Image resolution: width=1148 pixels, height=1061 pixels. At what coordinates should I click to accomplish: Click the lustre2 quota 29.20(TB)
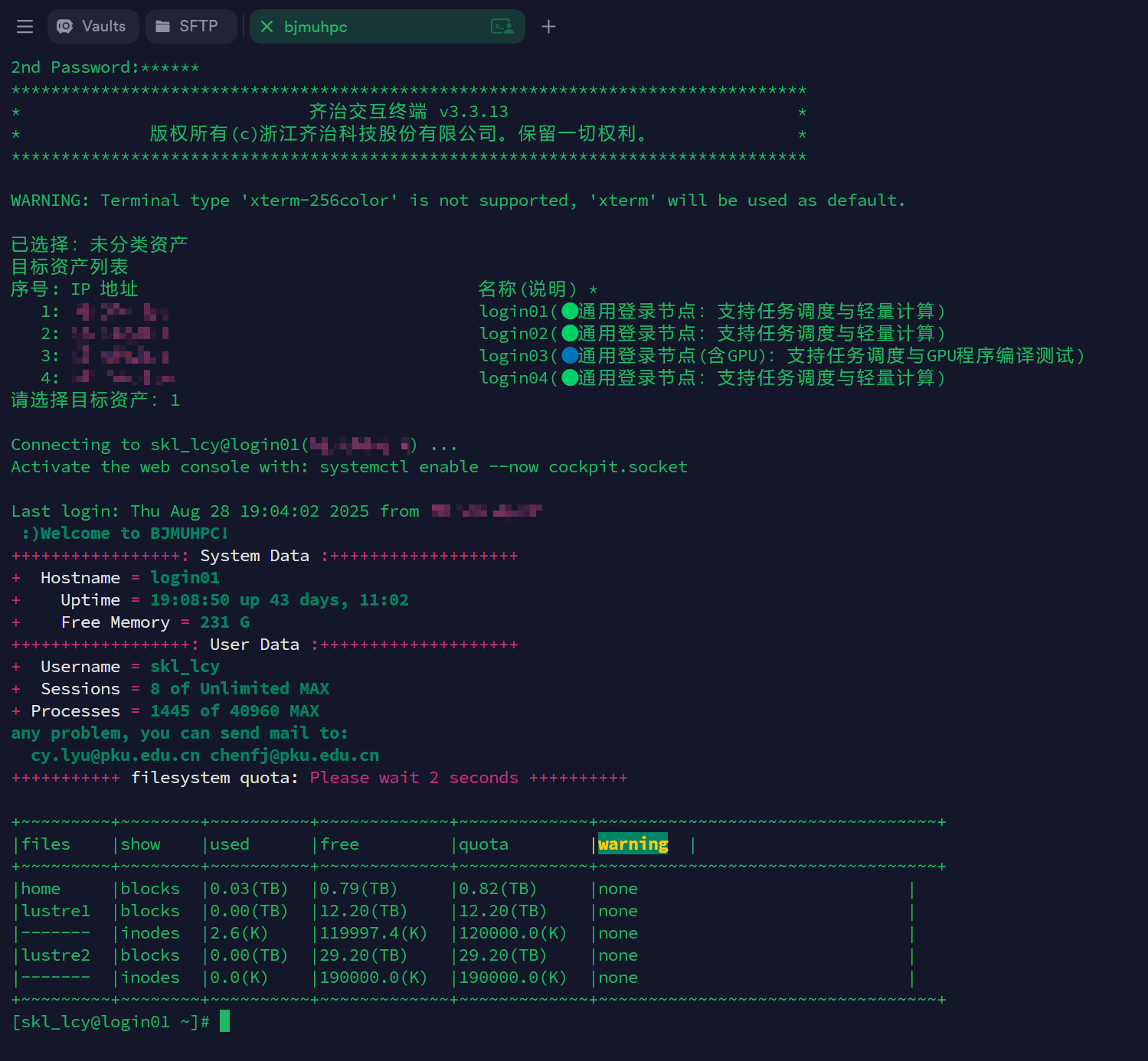[x=503, y=955]
